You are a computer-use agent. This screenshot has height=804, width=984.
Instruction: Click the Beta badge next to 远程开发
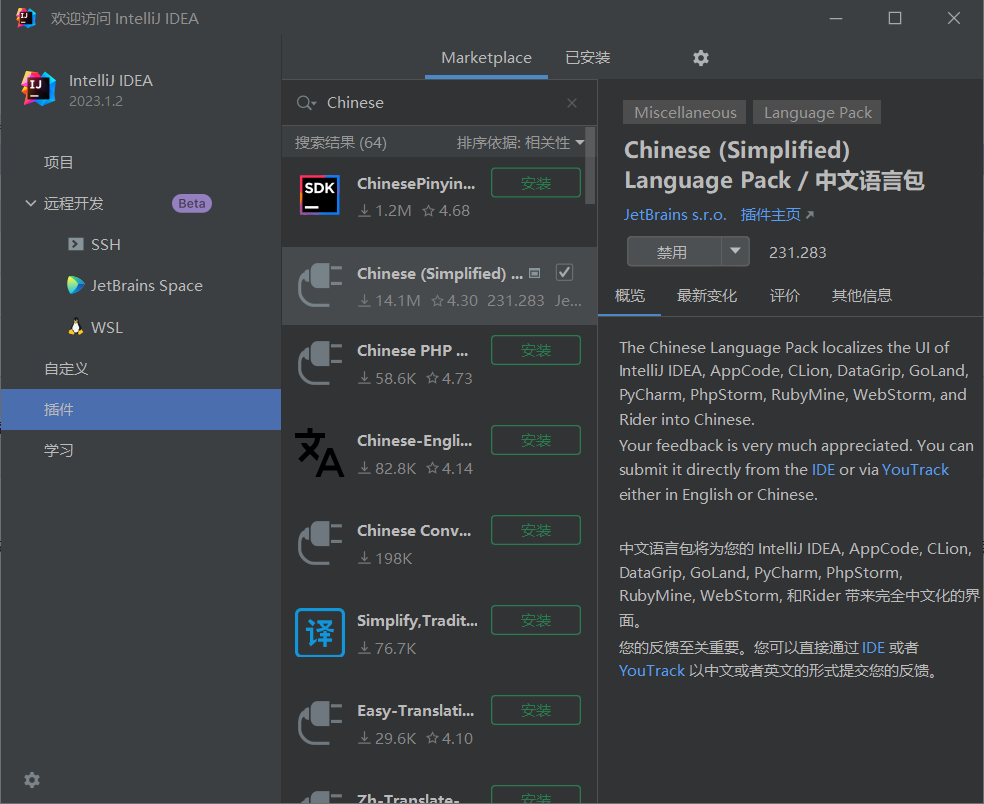click(x=191, y=203)
